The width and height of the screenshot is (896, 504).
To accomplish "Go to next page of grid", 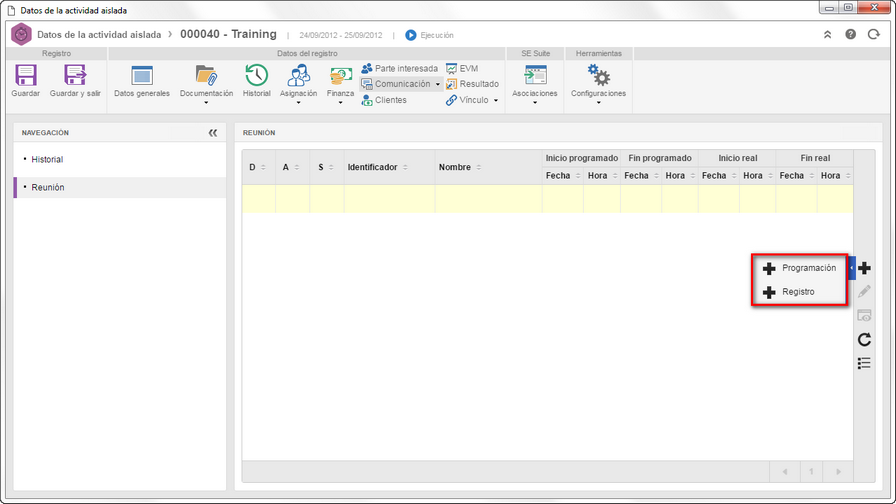I will [x=838, y=472].
